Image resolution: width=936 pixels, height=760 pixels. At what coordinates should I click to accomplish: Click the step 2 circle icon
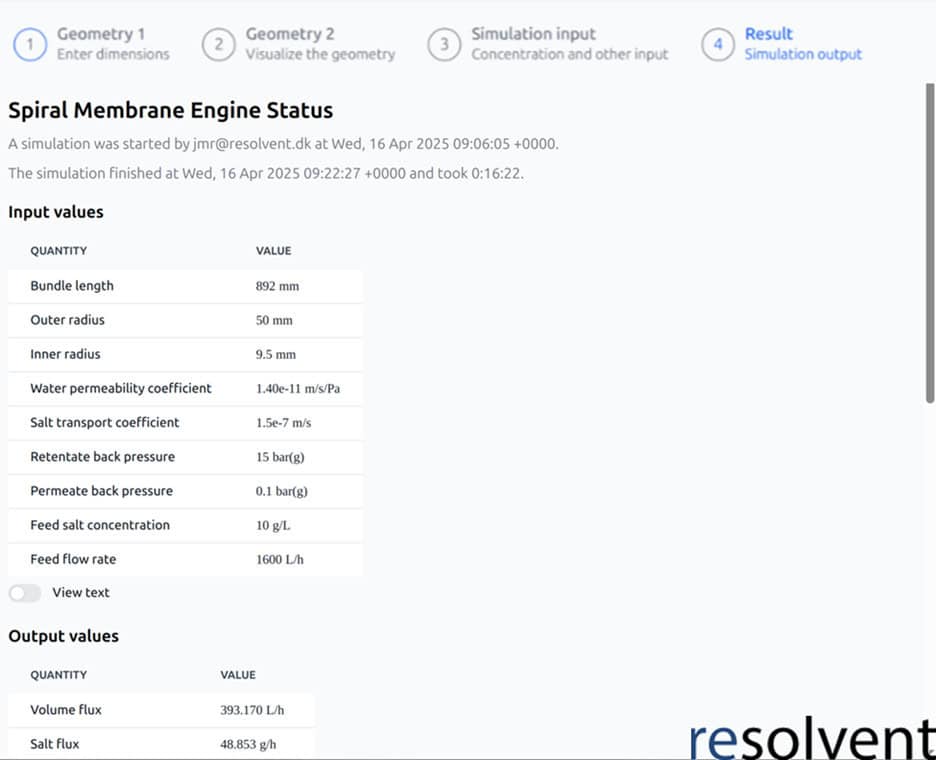tap(218, 45)
